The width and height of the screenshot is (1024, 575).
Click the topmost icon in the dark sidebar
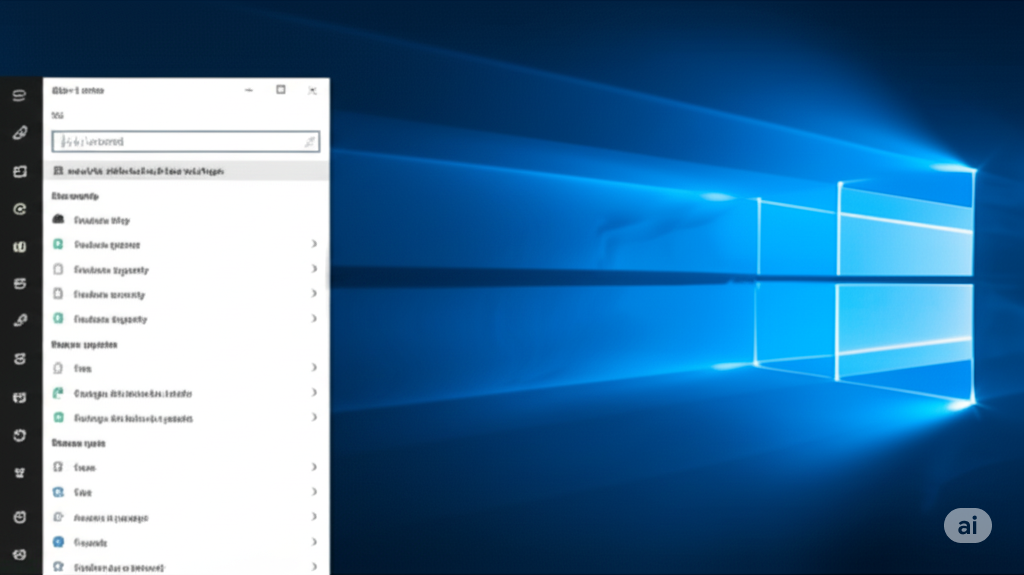20,96
